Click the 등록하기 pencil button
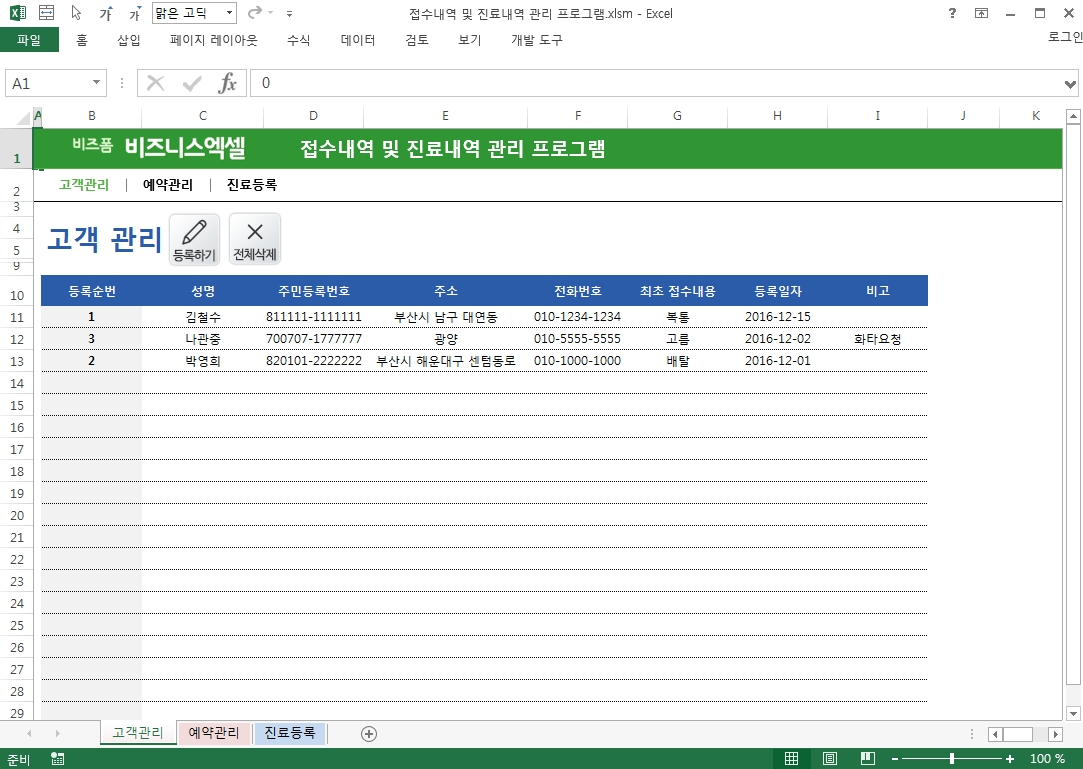Viewport: 1083px width, 769px height. (x=195, y=239)
